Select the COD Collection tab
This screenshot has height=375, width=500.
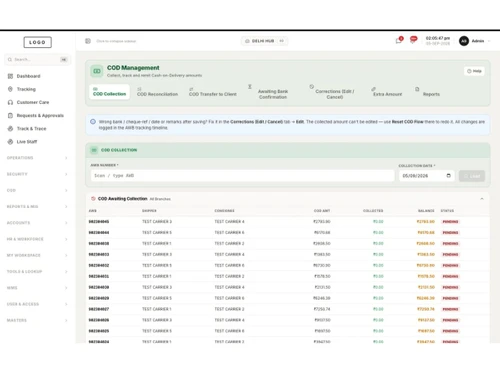click(x=109, y=92)
